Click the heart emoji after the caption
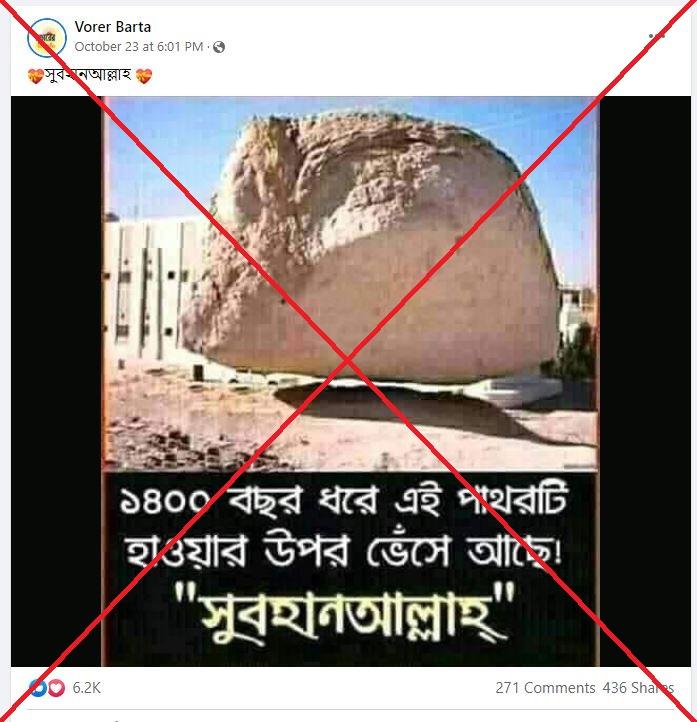Viewport: 697px width, 722px height. click(144, 76)
